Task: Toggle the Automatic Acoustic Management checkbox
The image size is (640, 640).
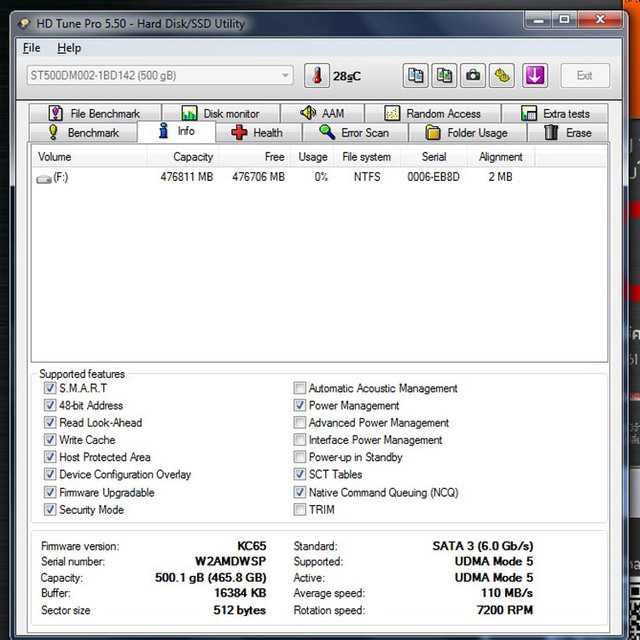Action: (300, 388)
